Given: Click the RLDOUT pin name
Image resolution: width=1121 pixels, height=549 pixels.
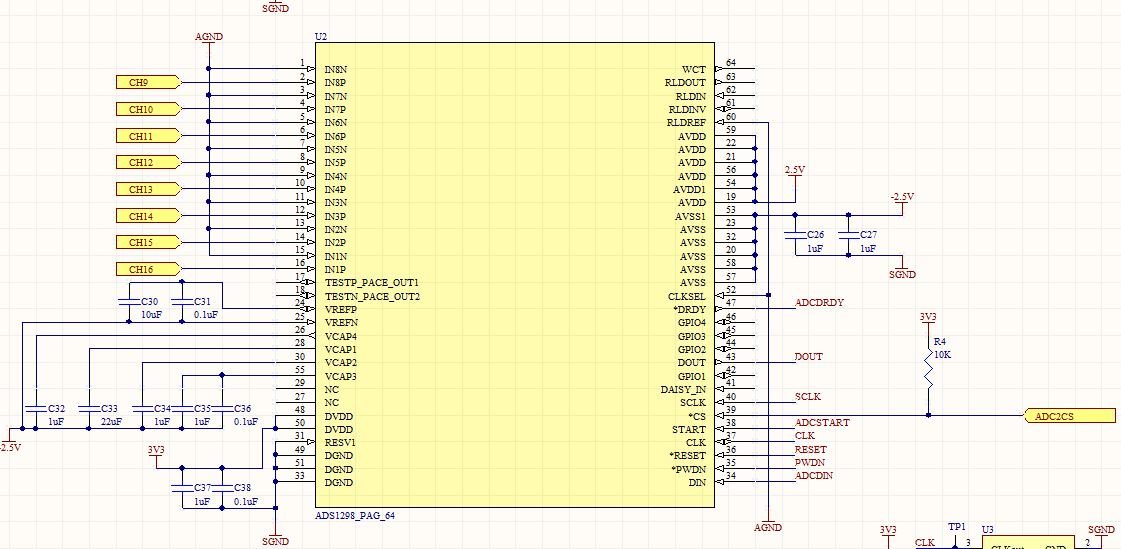Looking at the screenshot, I should (685, 83).
